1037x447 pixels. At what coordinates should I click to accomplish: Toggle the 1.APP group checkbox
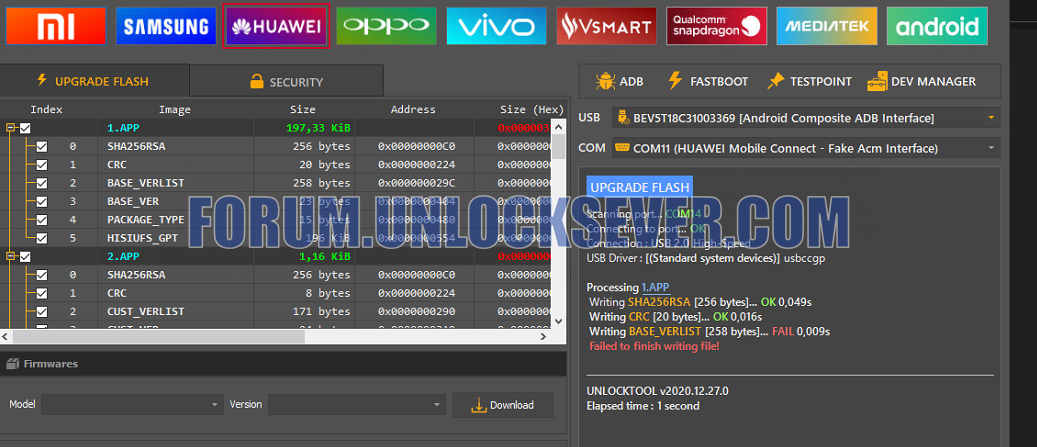[x=25, y=128]
